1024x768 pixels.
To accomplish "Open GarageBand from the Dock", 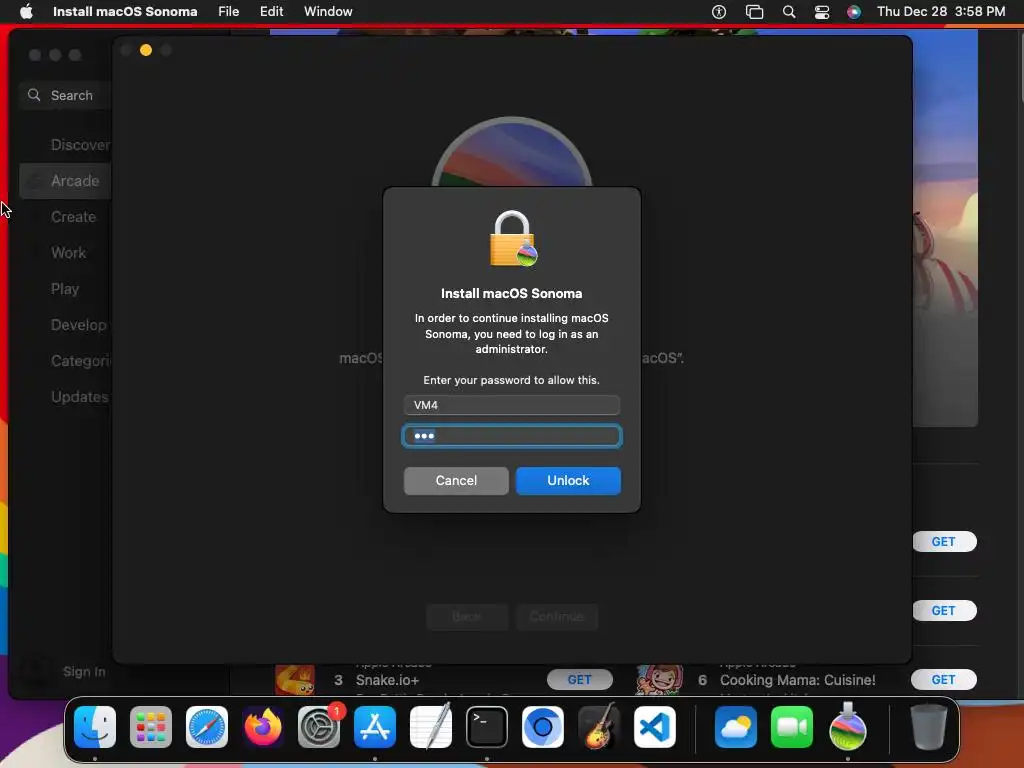I will coord(599,727).
